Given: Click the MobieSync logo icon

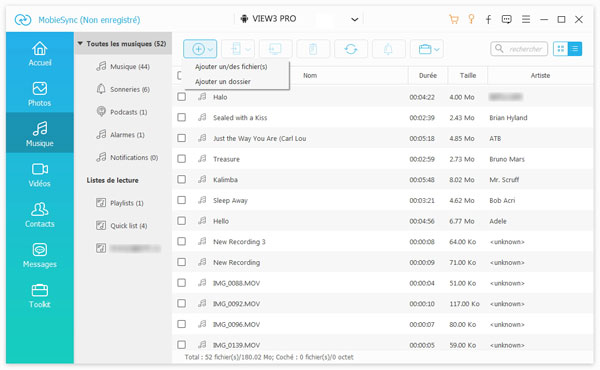Looking at the screenshot, I should point(23,20).
